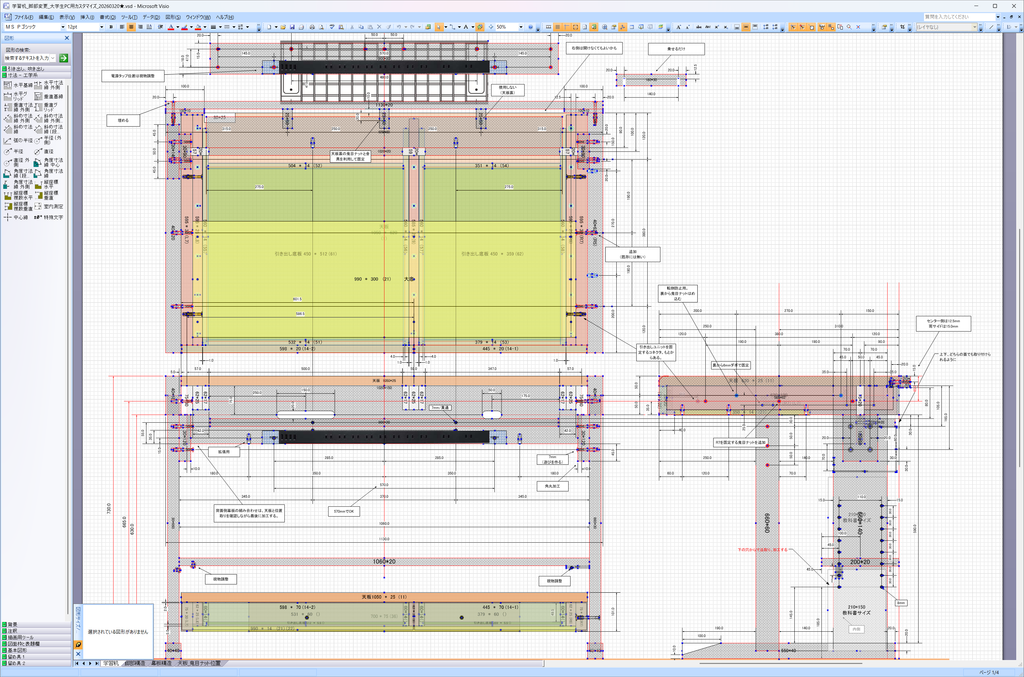This screenshot has width=1024, height=677.
Task: Click the blue Help icon beside zoom box
Action: tap(531, 27)
